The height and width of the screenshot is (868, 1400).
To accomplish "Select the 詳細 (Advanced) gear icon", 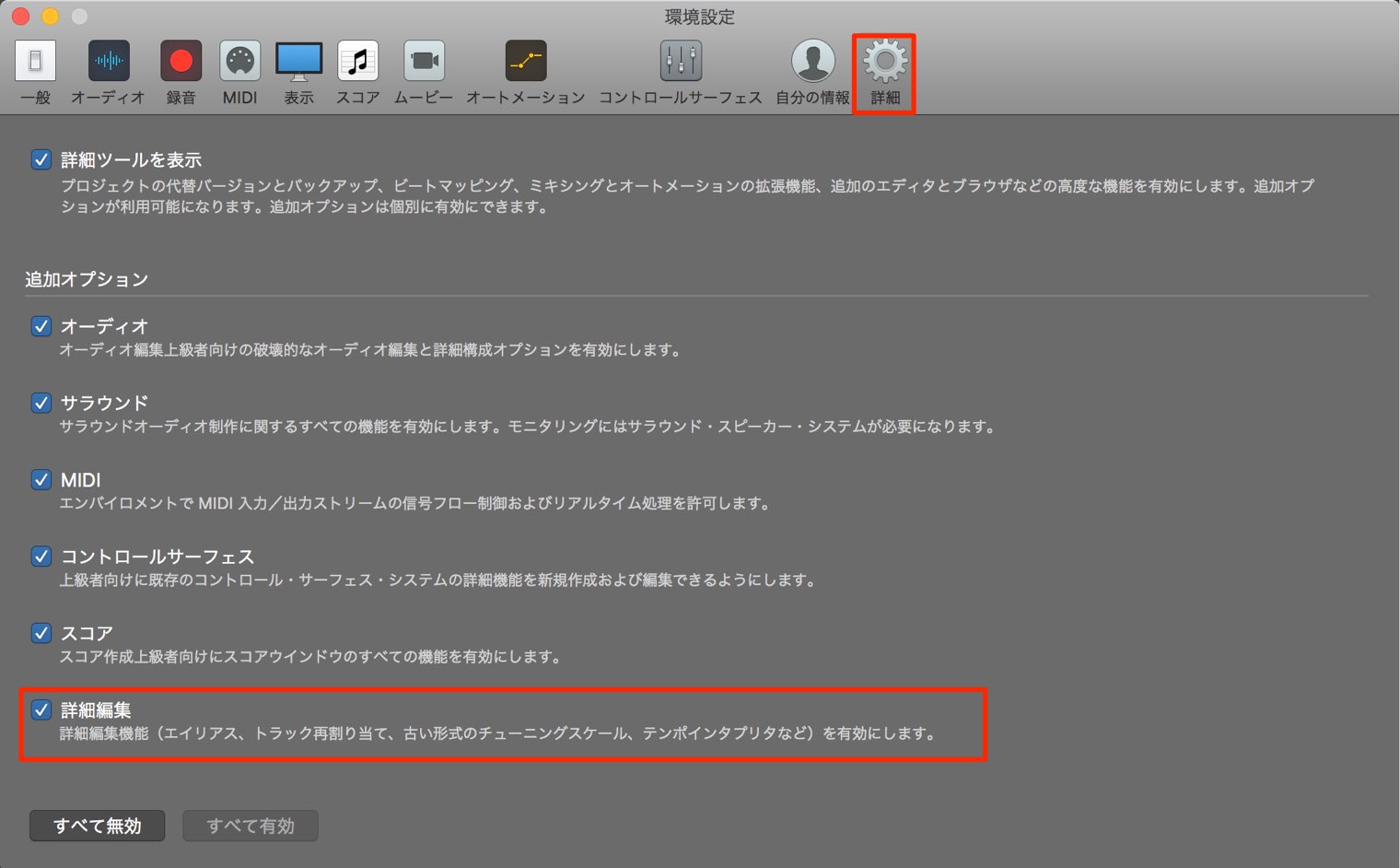I will (885, 62).
